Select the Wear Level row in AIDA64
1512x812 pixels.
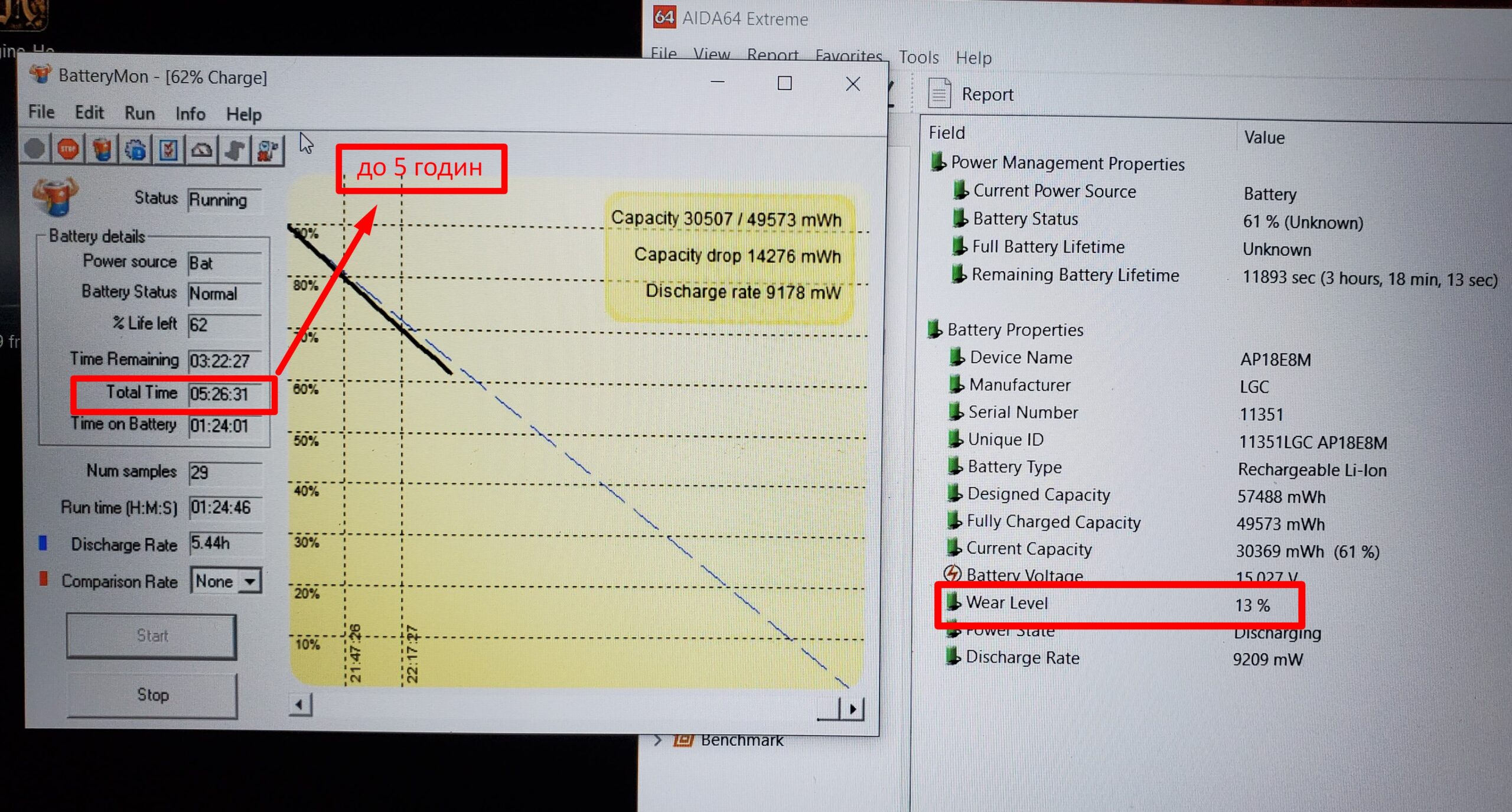1006,603
